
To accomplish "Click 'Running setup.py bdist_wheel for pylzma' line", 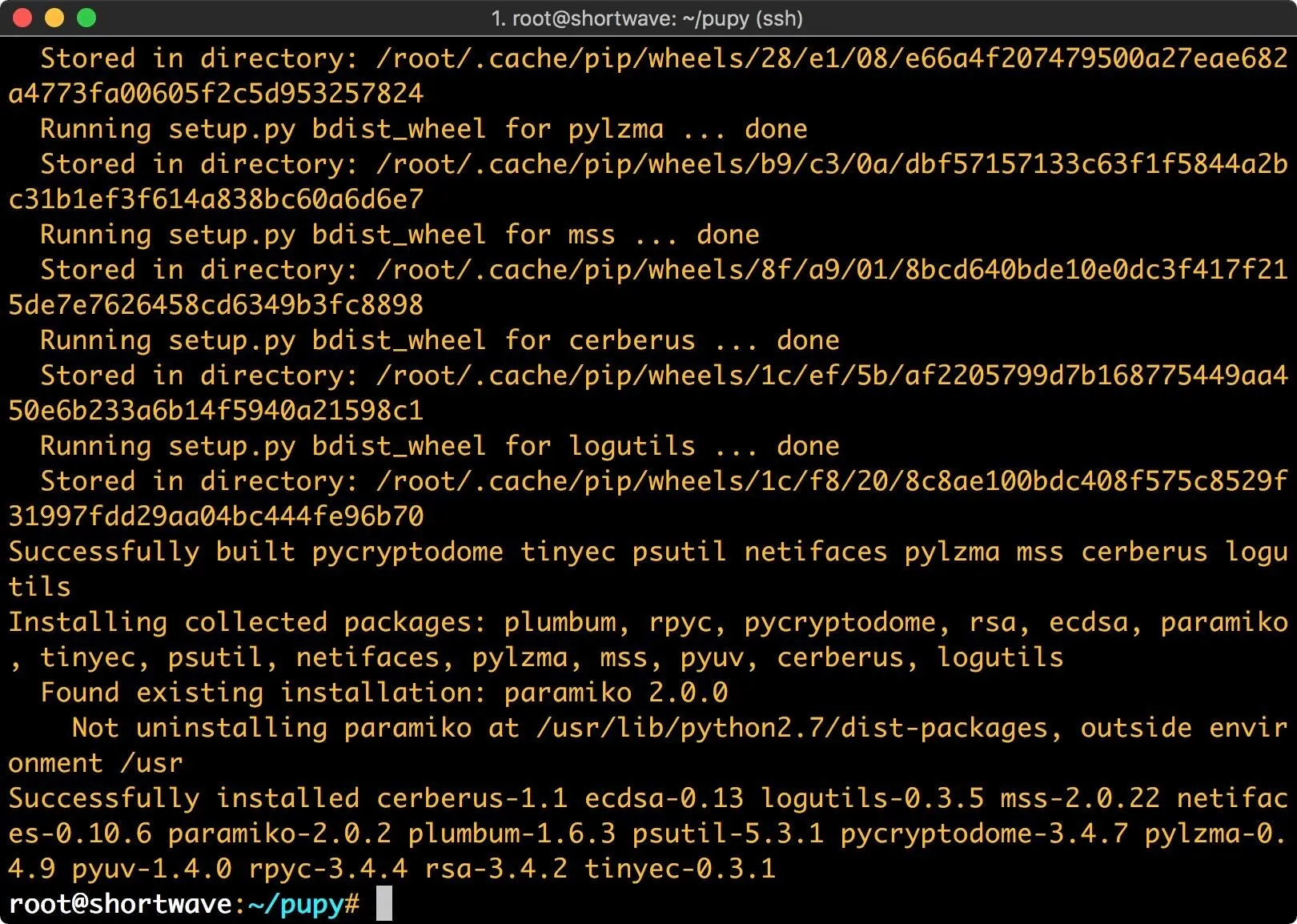I will coord(424,129).
